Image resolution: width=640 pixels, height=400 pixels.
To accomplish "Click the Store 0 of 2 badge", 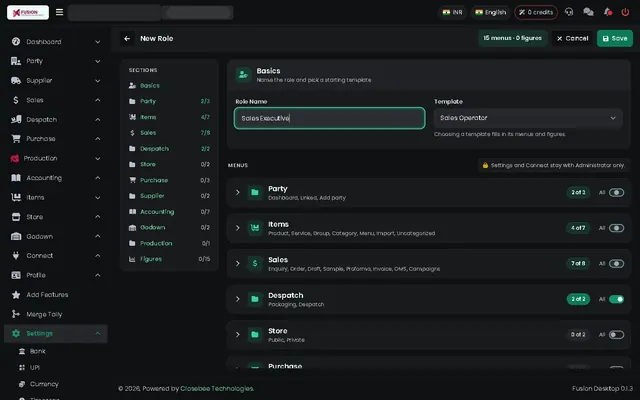I will [x=578, y=335].
